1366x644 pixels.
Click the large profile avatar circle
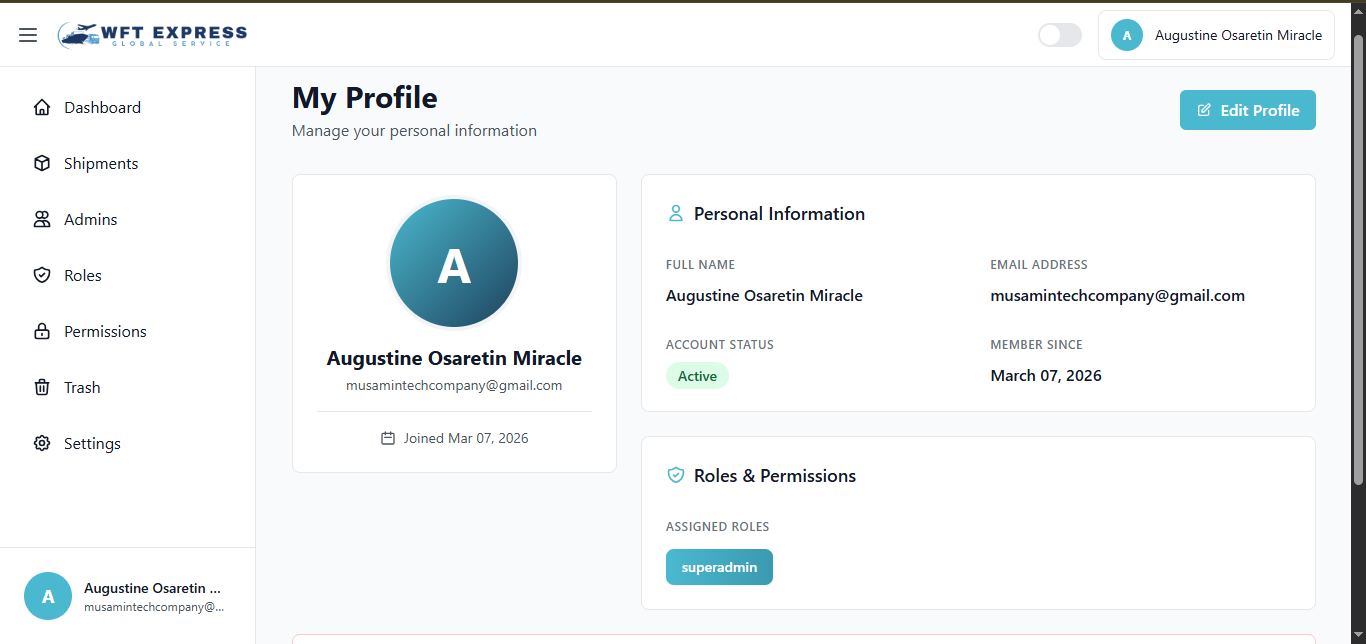(x=453, y=262)
